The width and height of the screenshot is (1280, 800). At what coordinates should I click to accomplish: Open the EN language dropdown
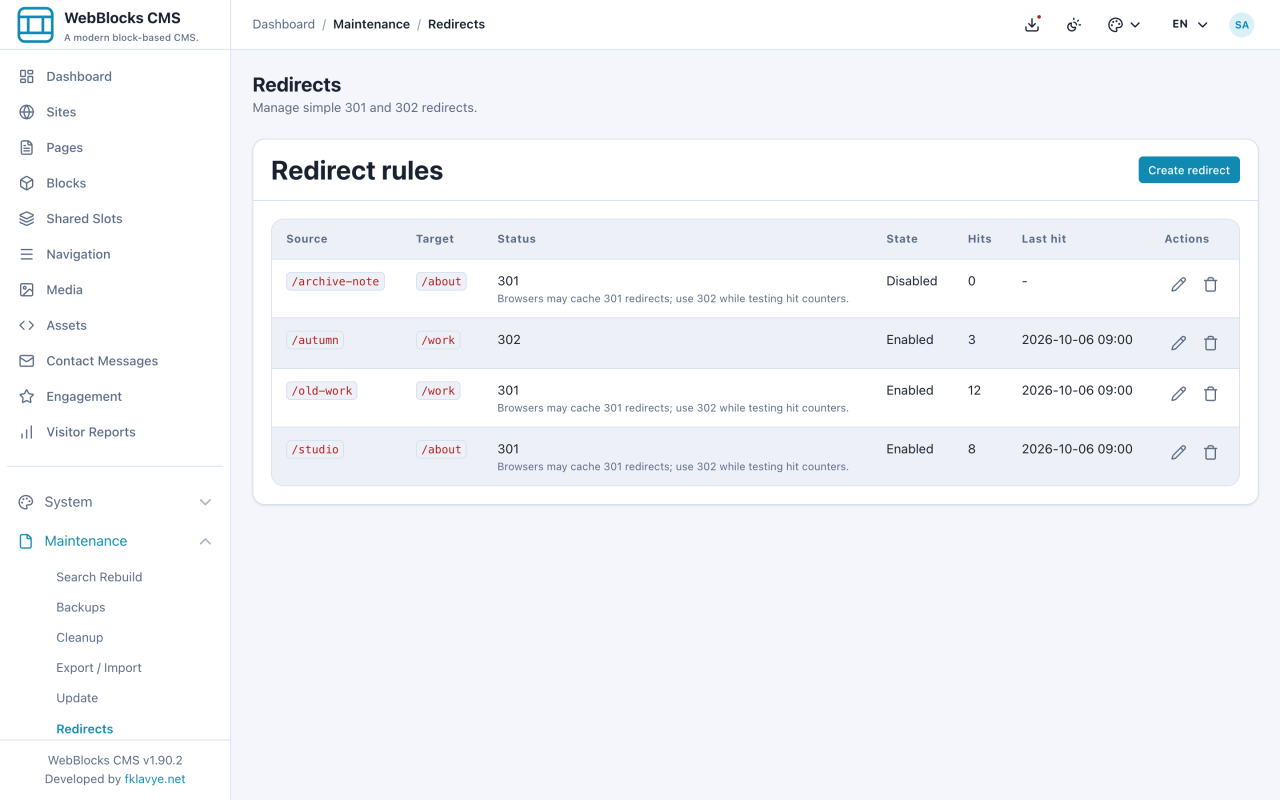(1190, 24)
